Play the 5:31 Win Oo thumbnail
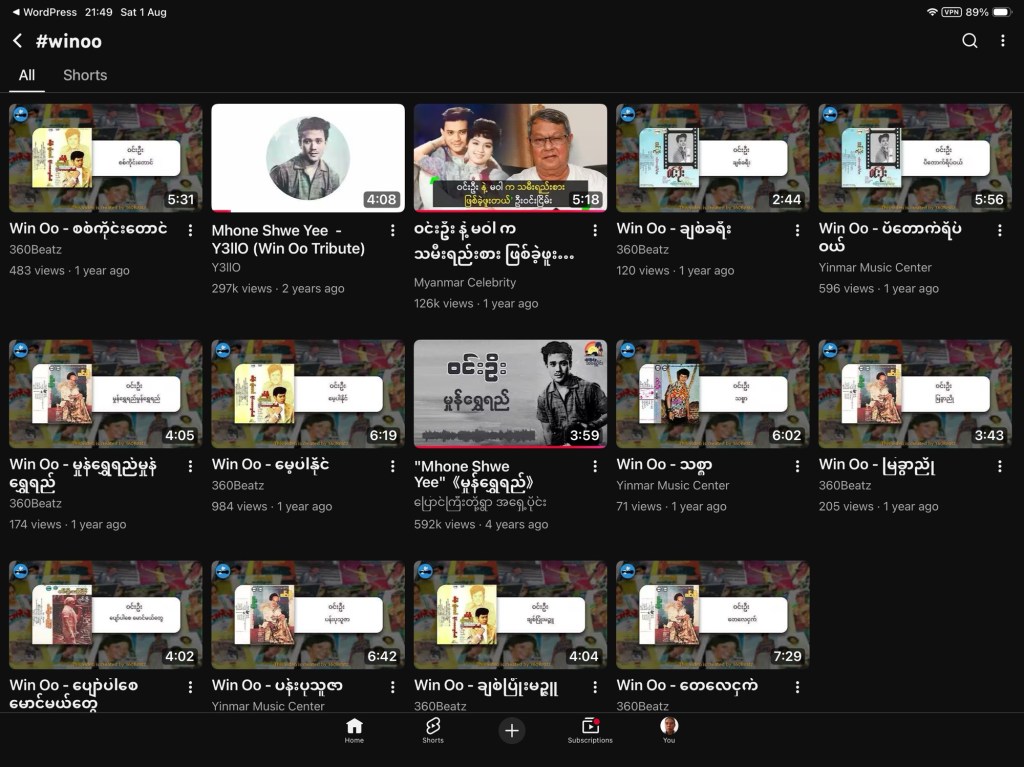The height and width of the screenshot is (767, 1024). coord(106,158)
